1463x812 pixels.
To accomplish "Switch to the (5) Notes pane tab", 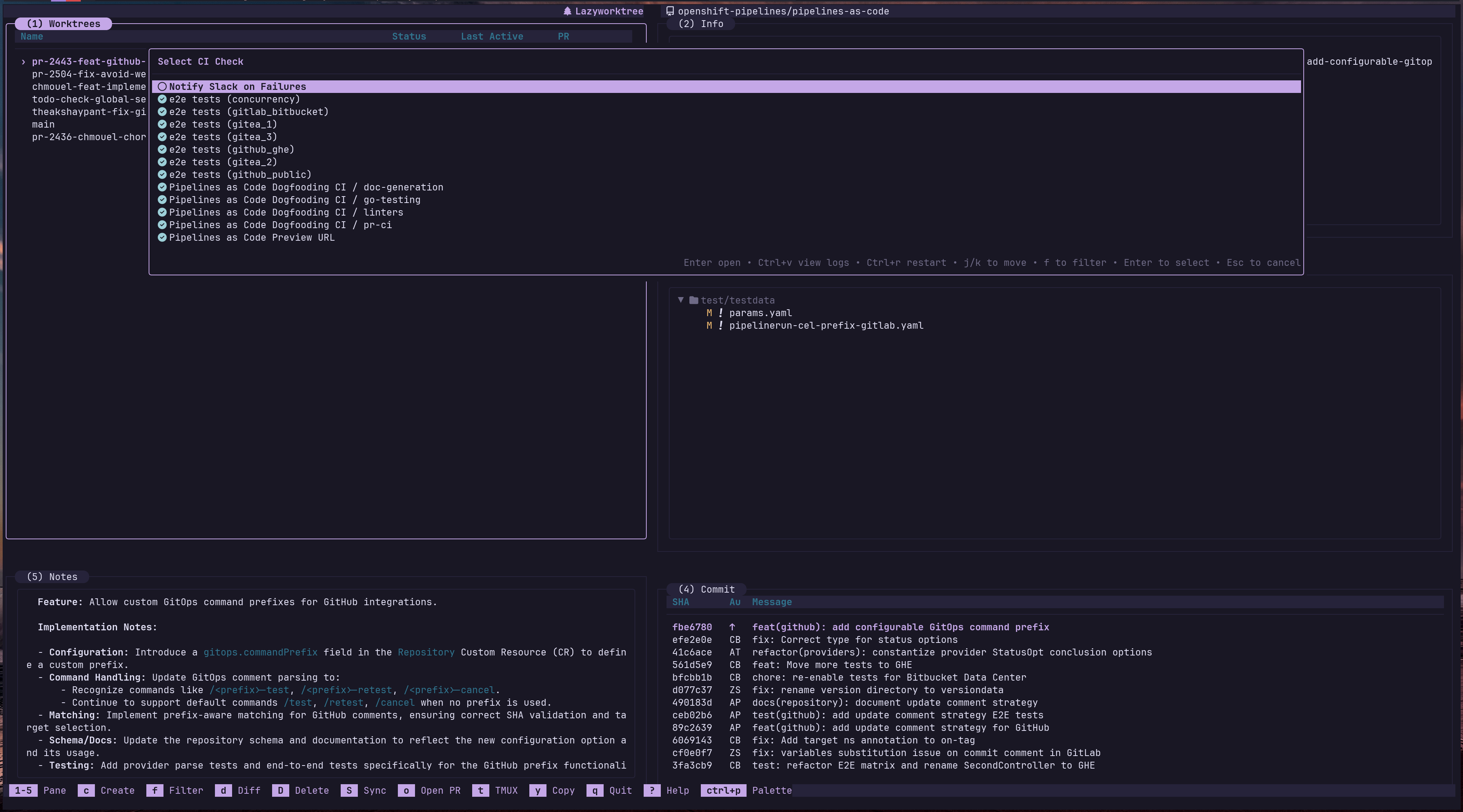I will pos(52,577).
